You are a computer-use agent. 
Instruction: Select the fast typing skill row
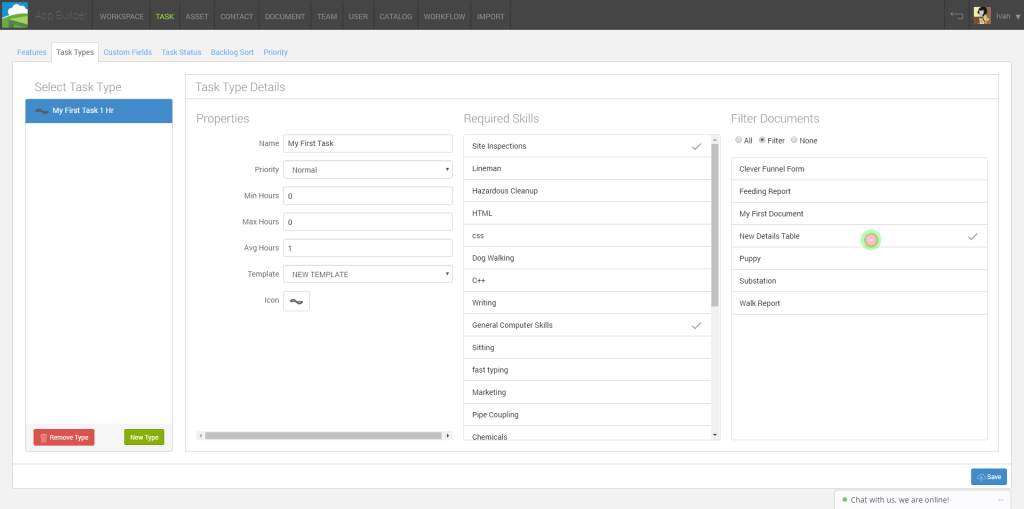588,370
